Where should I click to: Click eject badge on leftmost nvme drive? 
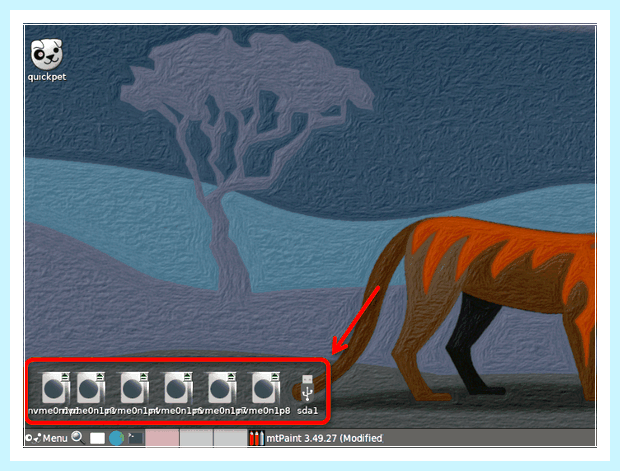pyautogui.click(x=65, y=376)
